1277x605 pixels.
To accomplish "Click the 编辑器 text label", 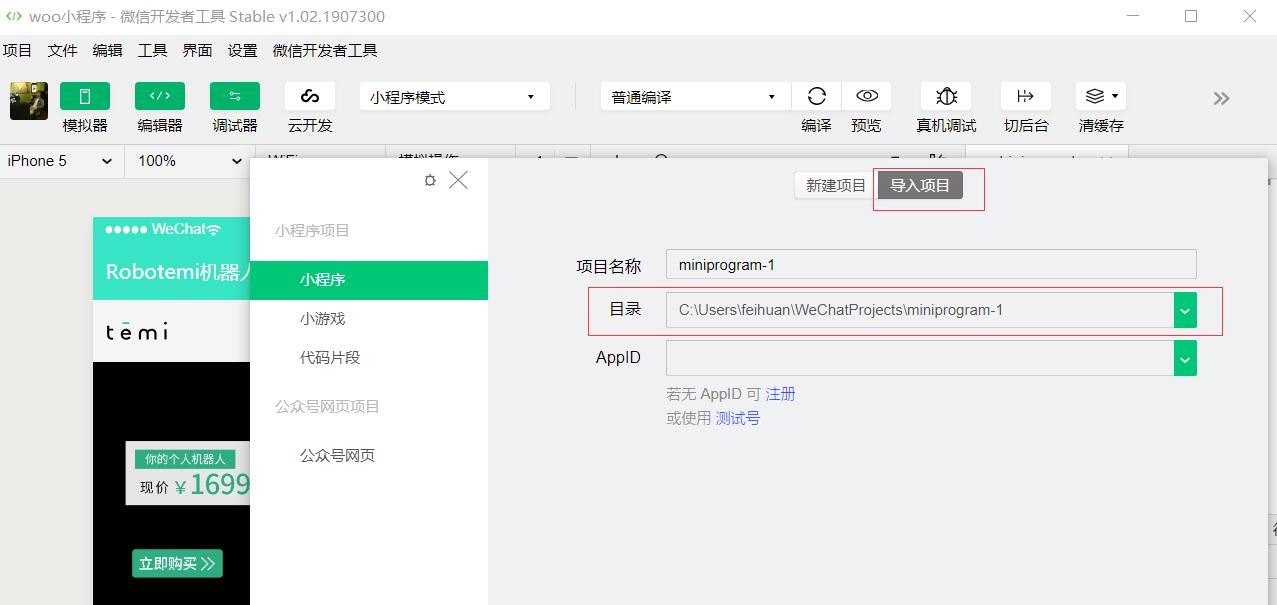I will point(160,126).
